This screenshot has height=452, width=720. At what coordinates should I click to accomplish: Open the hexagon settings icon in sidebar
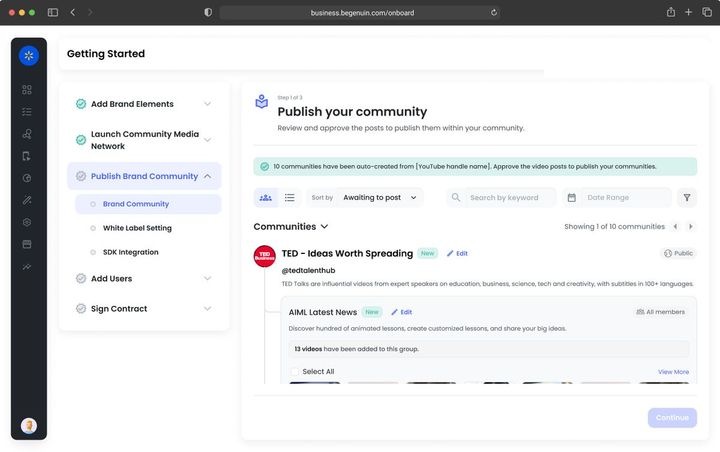(27, 222)
